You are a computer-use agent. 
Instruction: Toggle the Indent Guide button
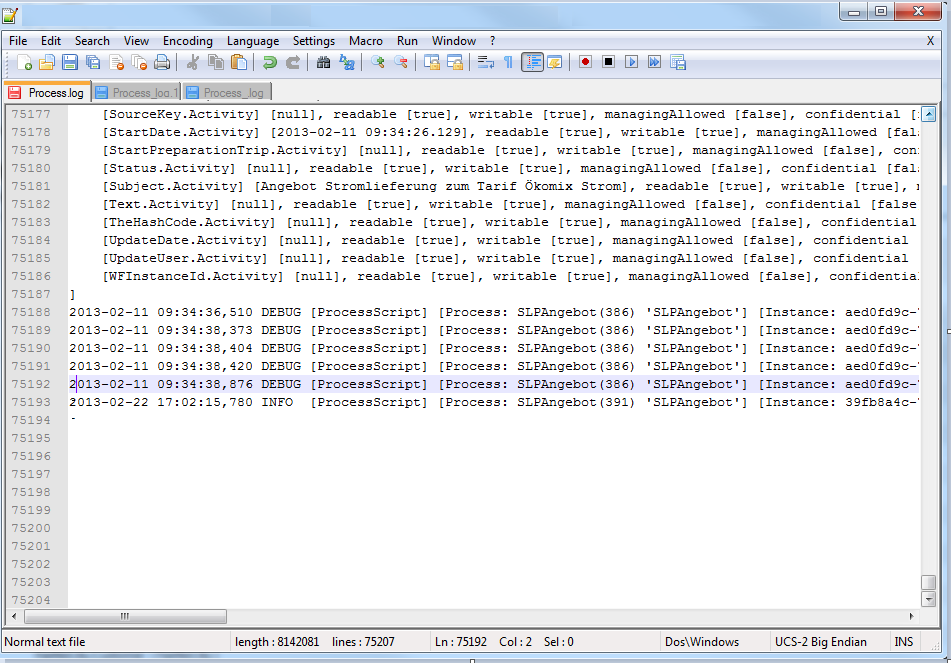coord(532,62)
